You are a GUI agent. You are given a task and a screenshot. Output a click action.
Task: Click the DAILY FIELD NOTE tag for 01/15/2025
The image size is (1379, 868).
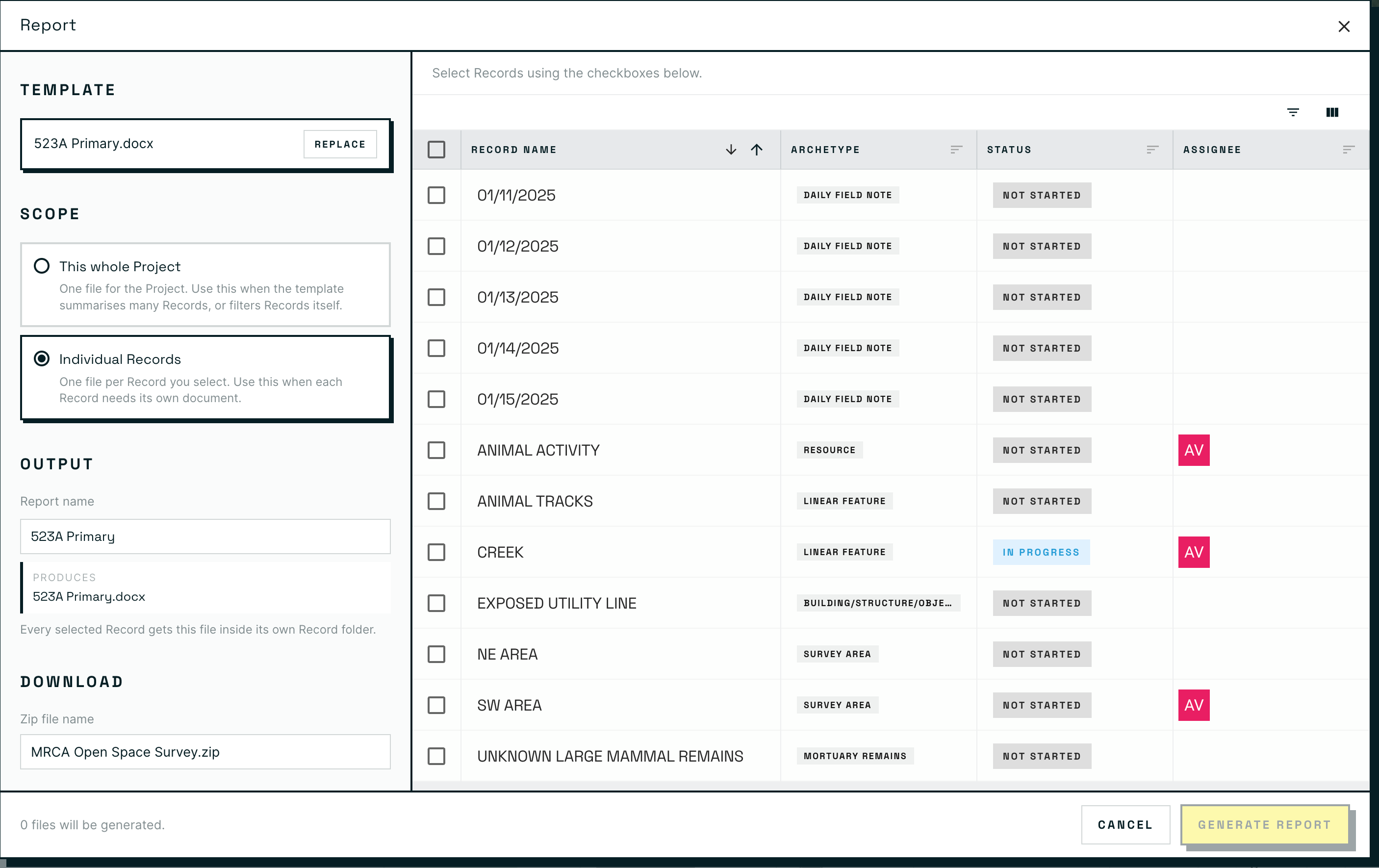click(847, 399)
